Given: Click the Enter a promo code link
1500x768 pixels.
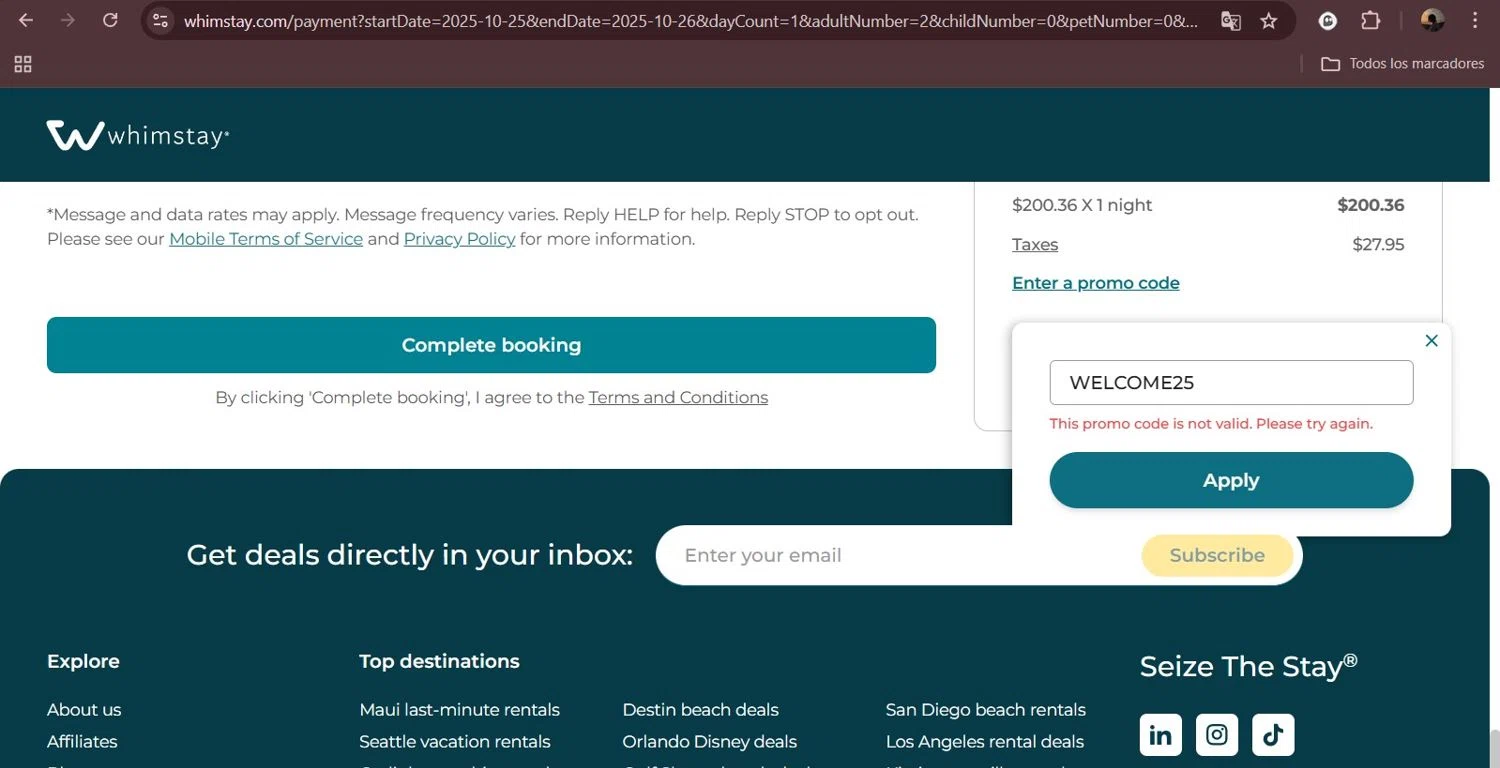Looking at the screenshot, I should point(1096,283).
